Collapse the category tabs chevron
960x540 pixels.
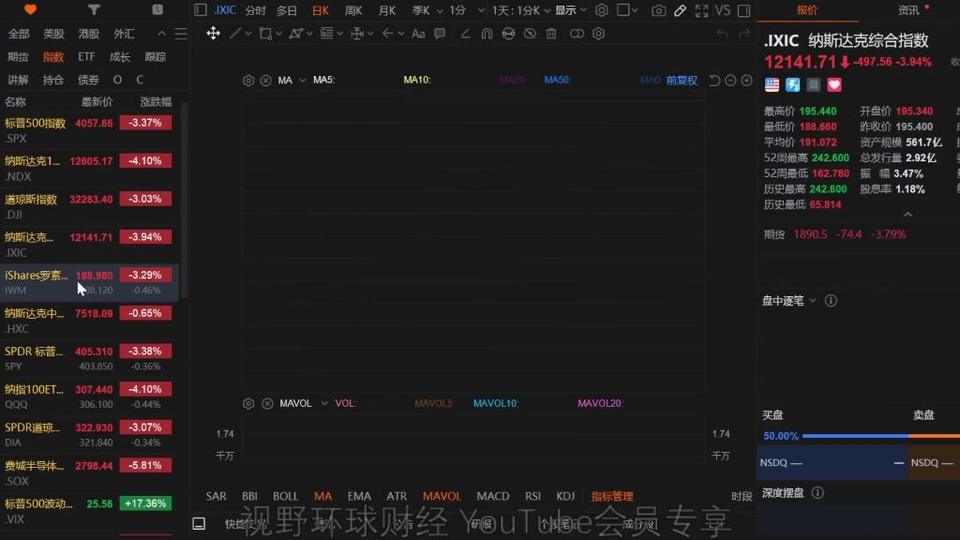coord(162,34)
